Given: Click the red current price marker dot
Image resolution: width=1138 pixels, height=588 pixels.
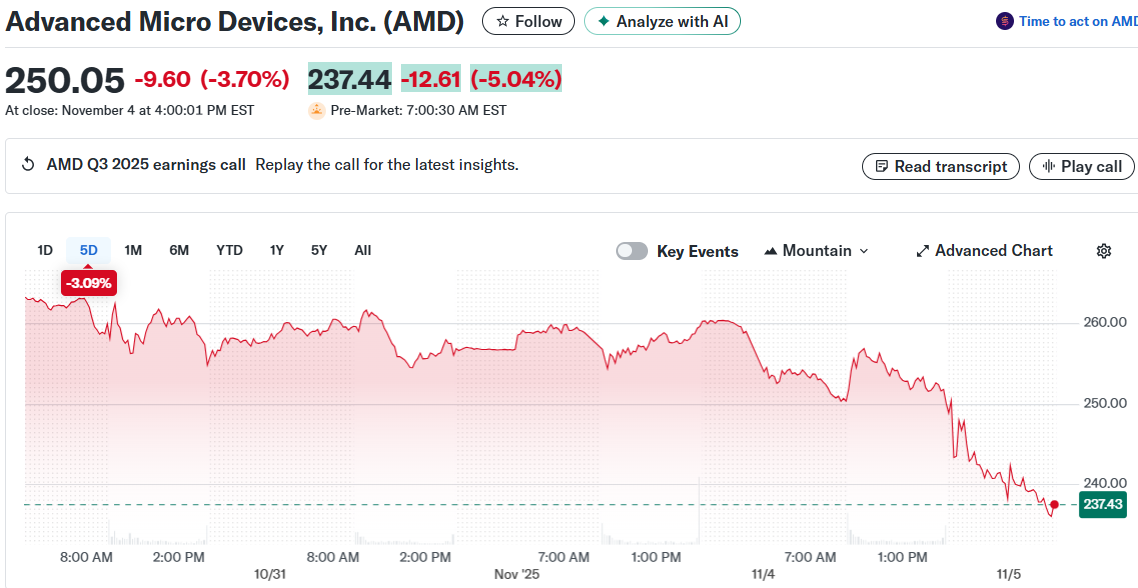Looking at the screenshot, I should [1054, 504].
